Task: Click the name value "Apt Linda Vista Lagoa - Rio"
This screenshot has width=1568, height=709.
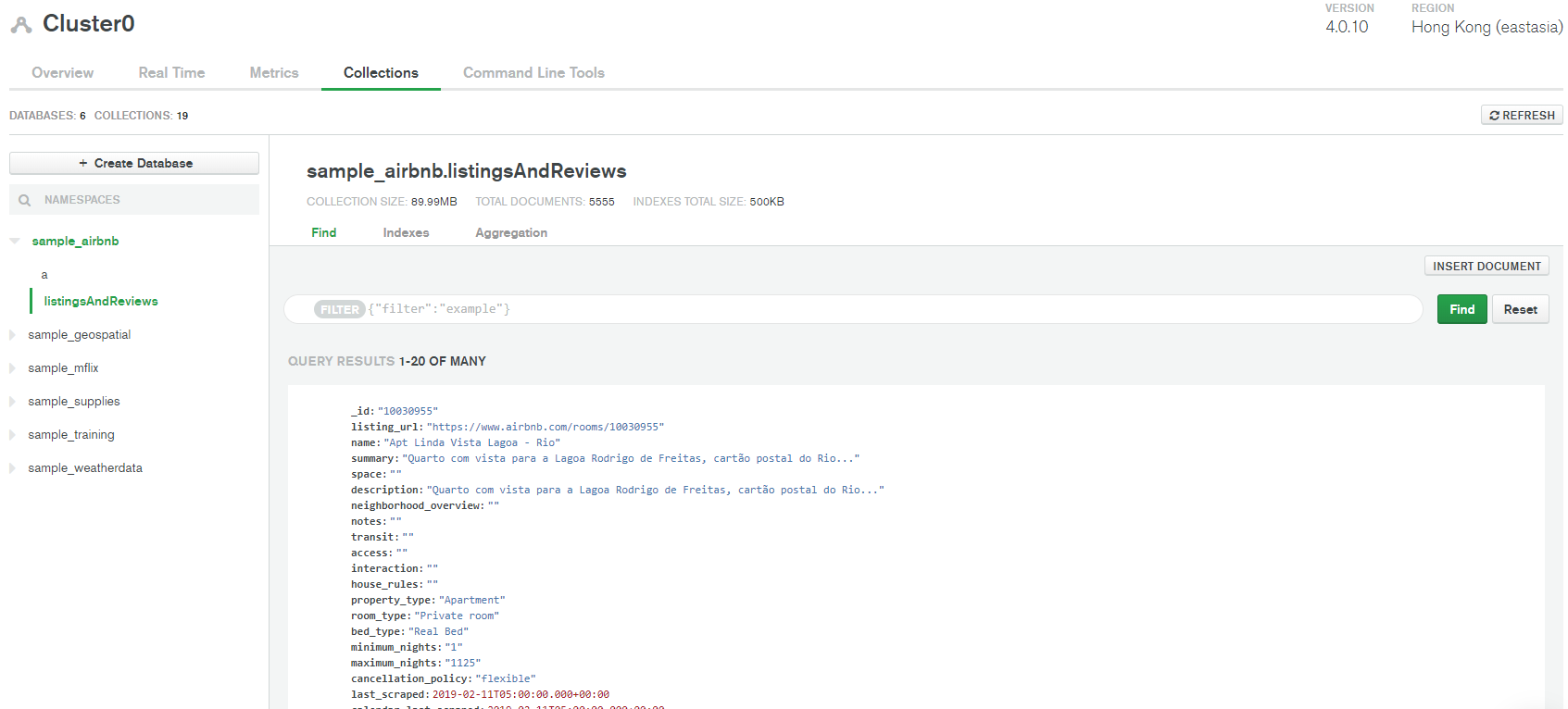Action: tap(472, 442)
